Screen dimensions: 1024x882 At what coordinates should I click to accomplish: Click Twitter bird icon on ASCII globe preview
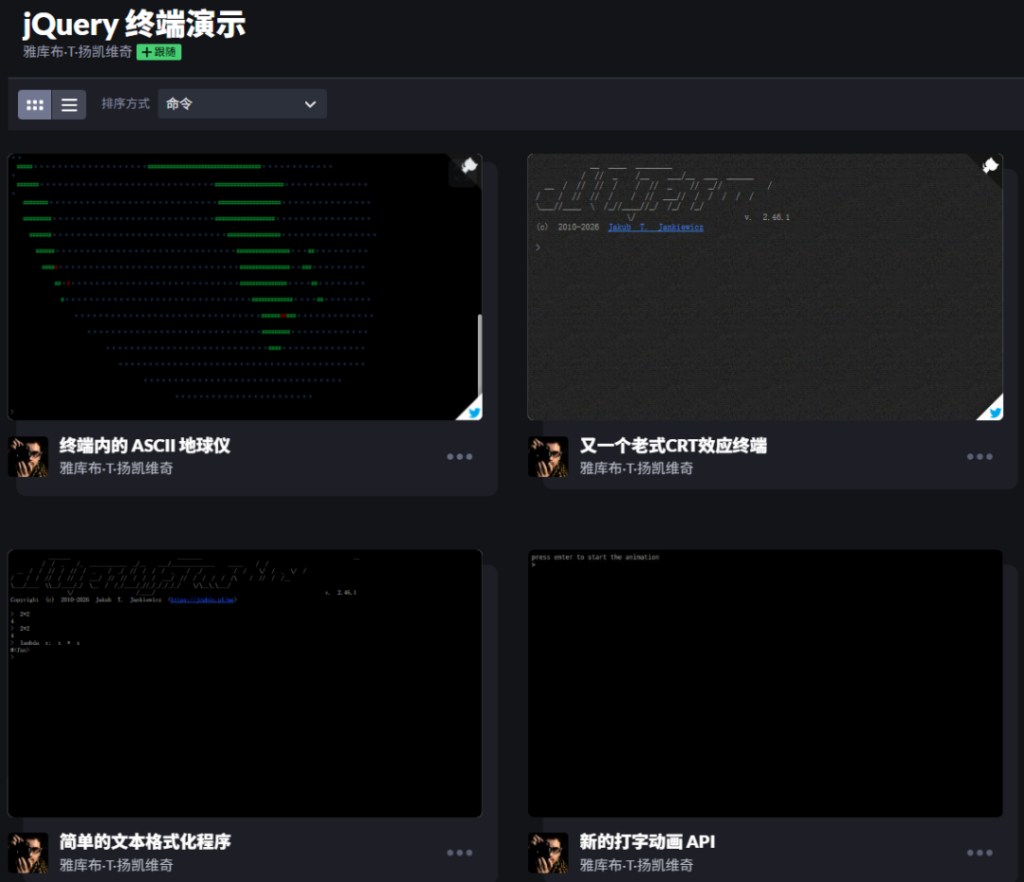click(473, 412)
